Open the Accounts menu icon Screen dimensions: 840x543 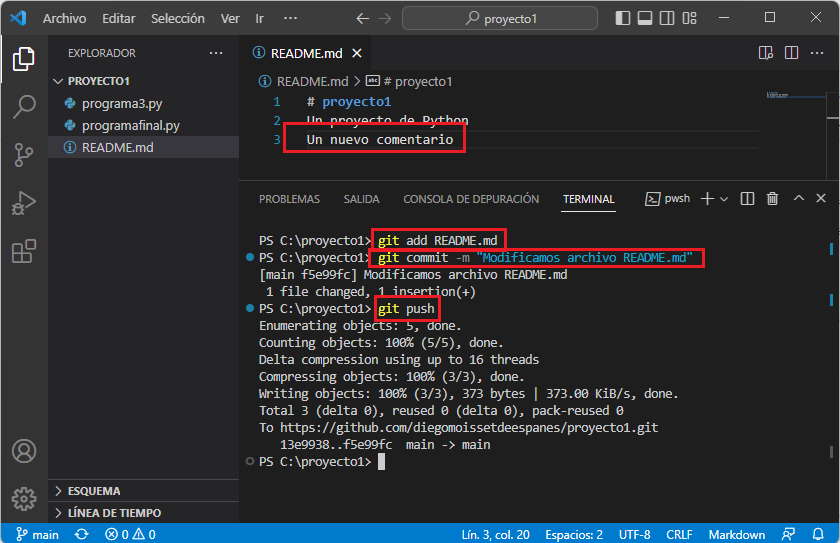(24, 451)
